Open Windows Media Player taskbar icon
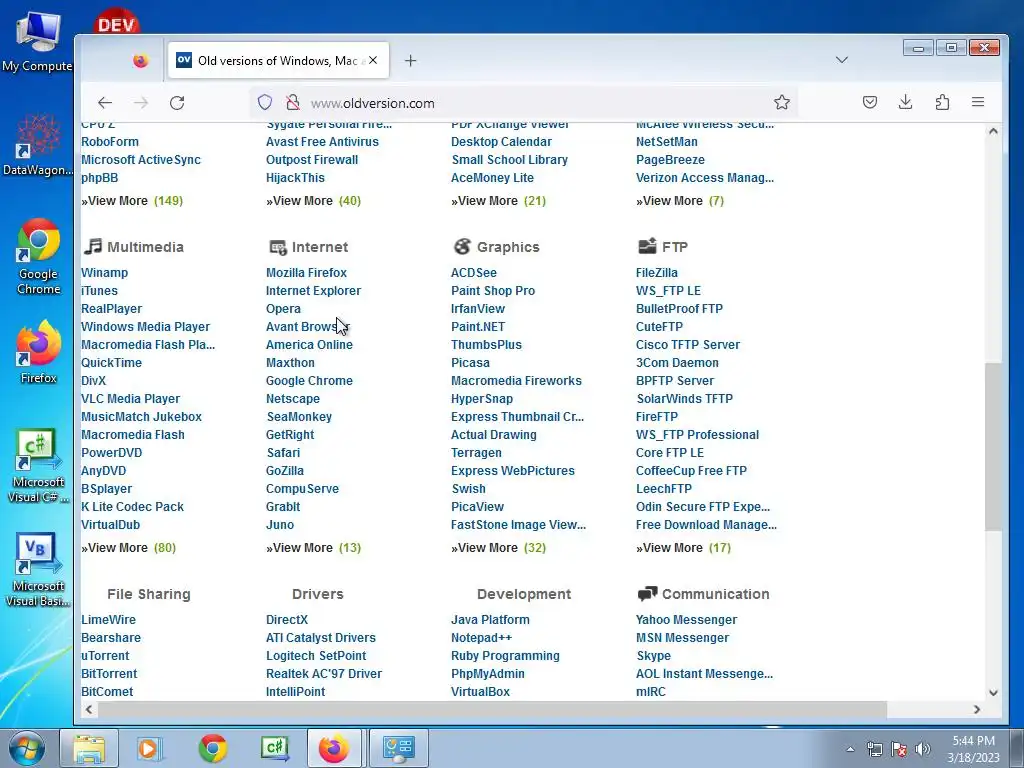1024x768 pixels. [x=149, y=748]
